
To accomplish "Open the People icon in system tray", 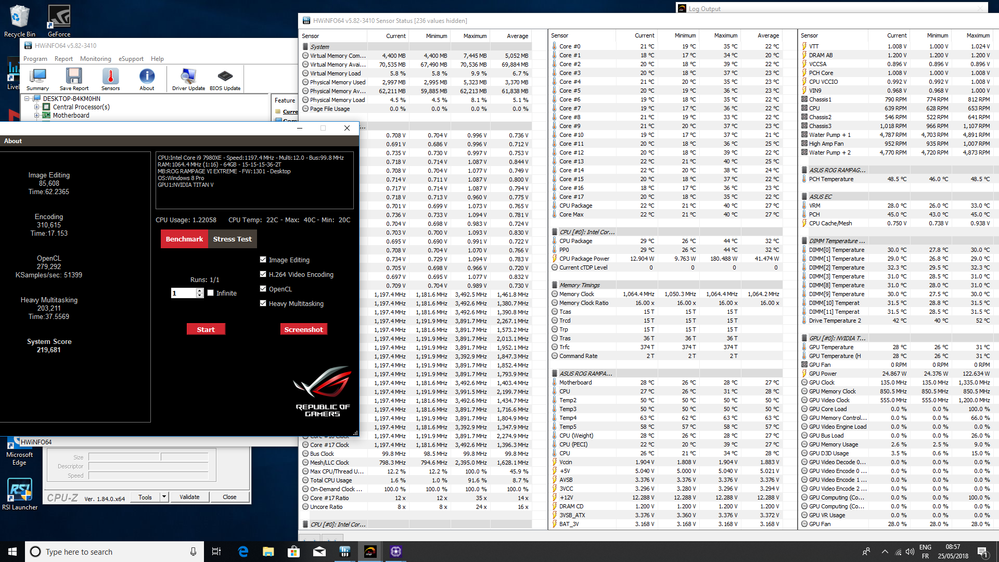I will pos(866,552).
